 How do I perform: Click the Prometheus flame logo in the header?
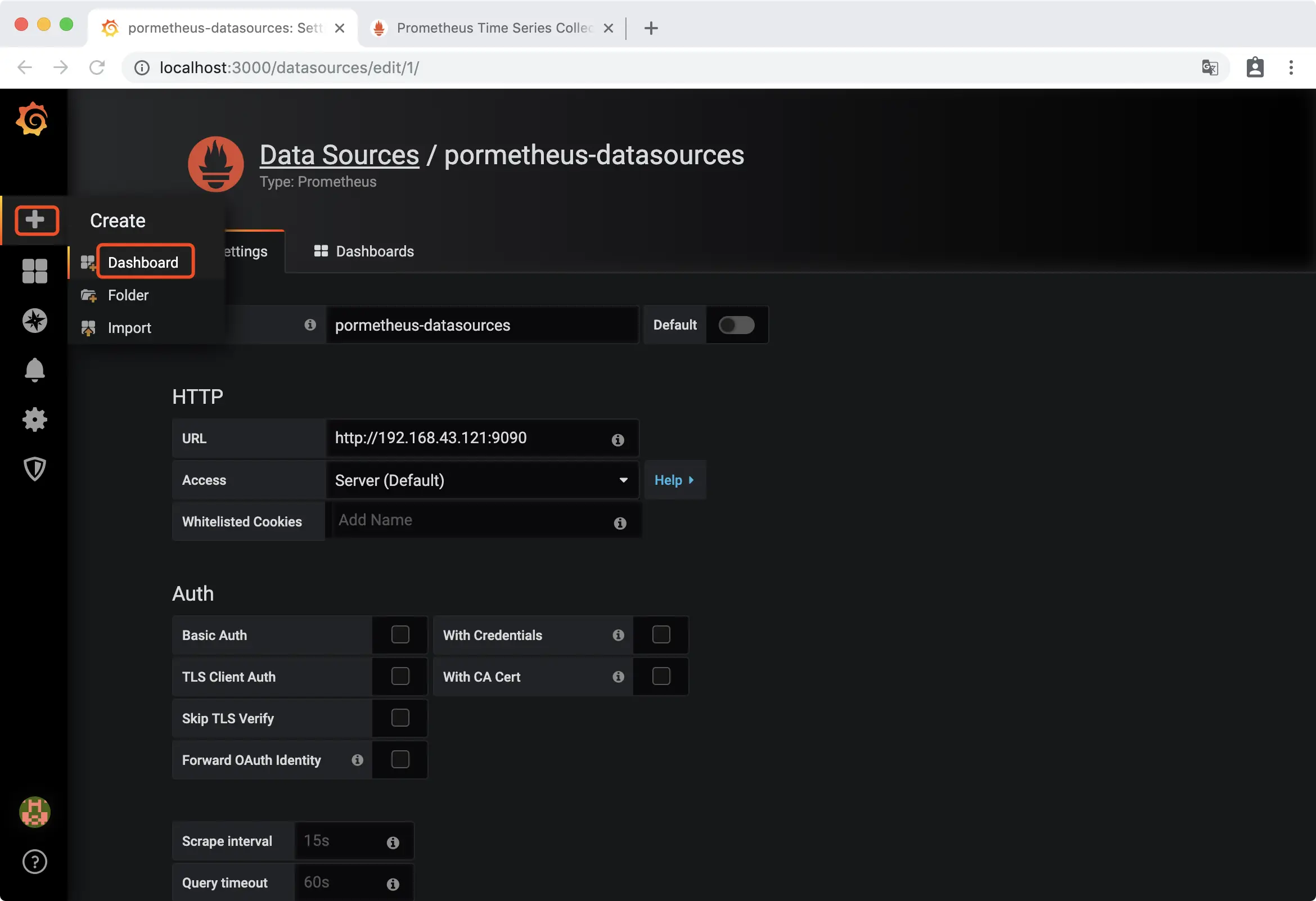point(216,164)
